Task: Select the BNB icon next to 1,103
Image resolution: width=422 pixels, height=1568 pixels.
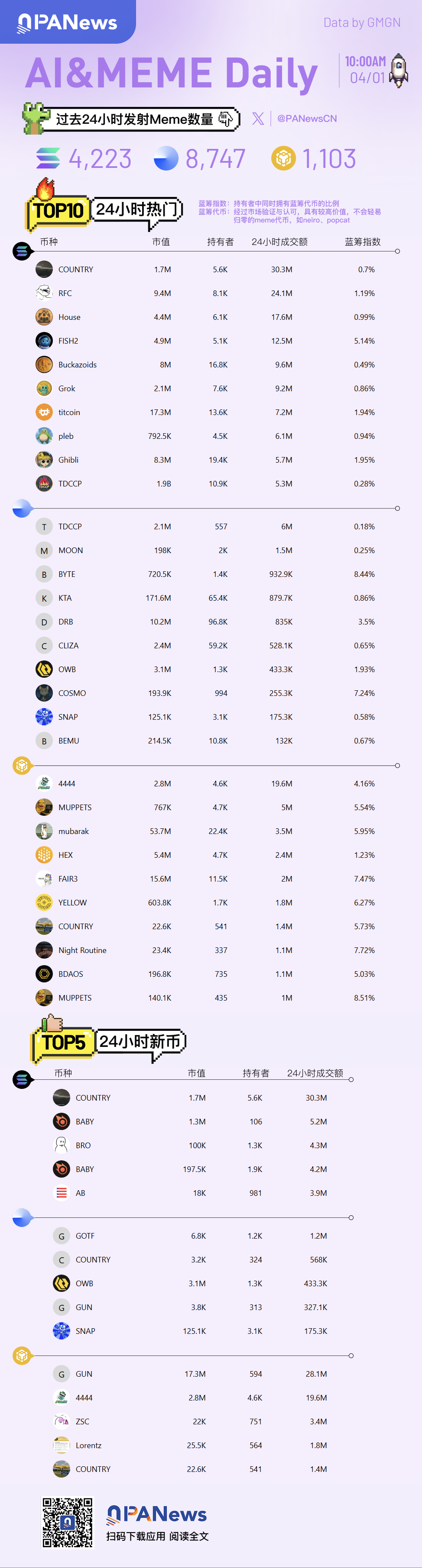Action: tap(283, 158)
